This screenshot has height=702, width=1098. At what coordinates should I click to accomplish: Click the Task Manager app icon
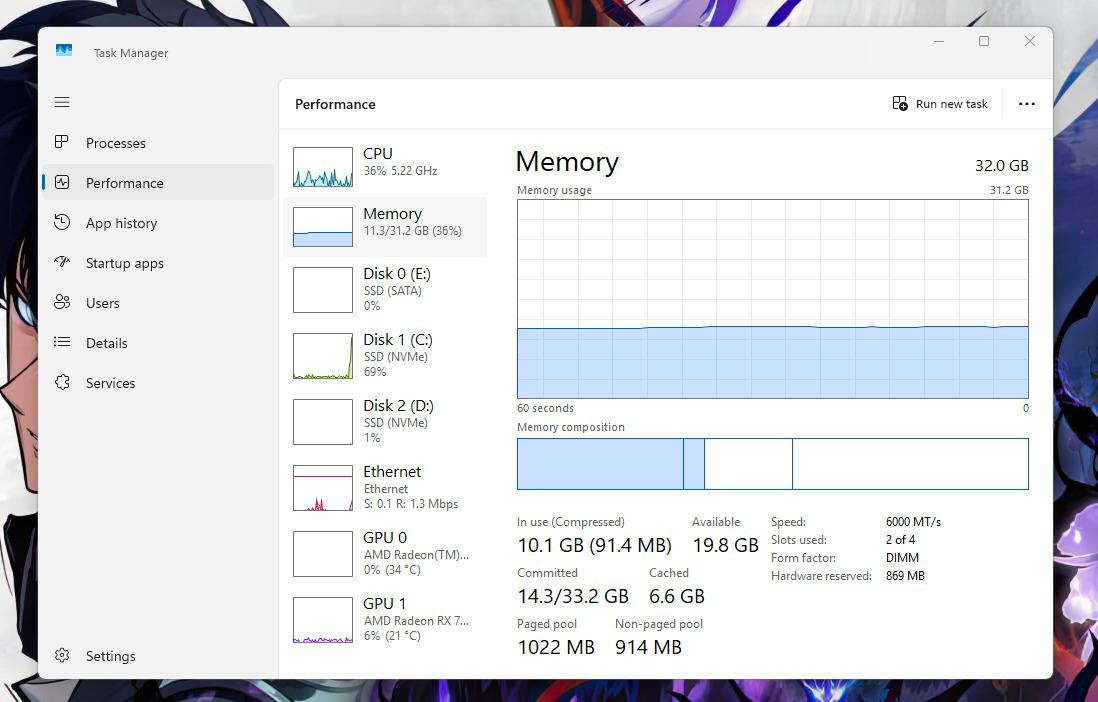click(x=64, y=50)
